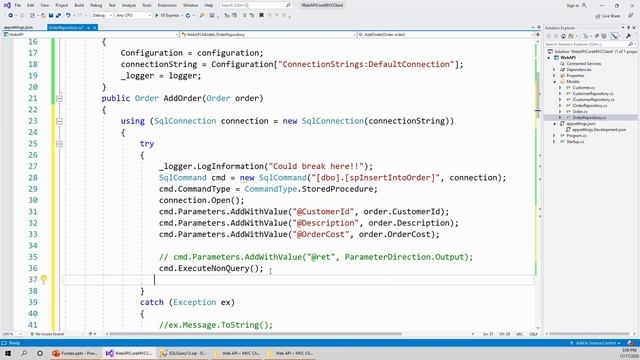Click Solution Explorer Collapse All icon

pos(597,36)
